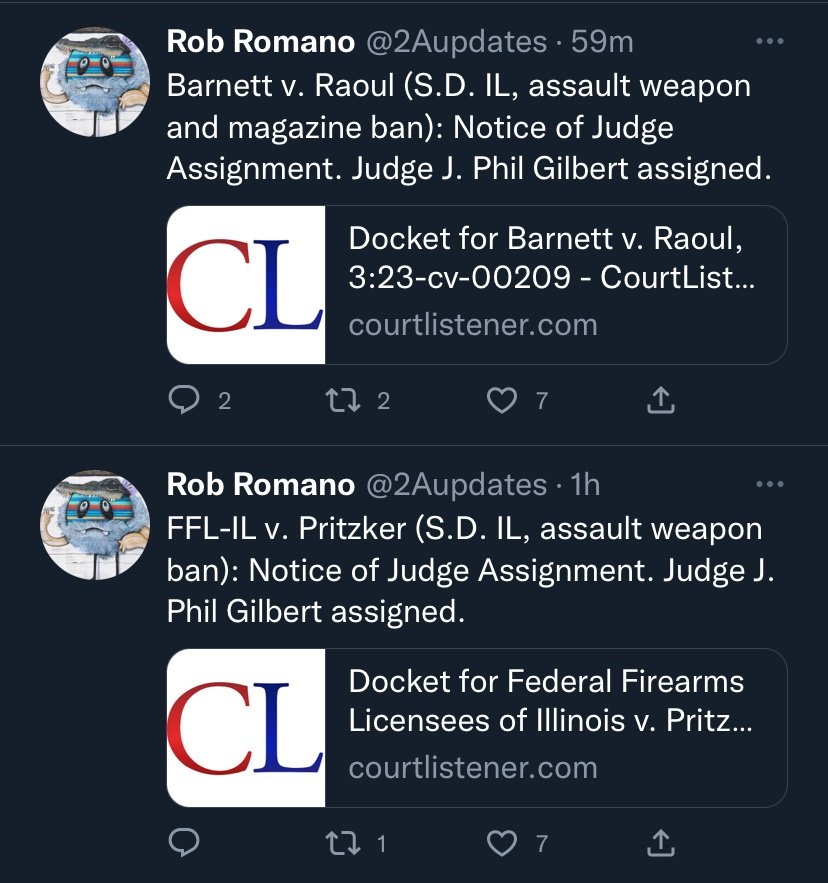Share the Barnett v. Raoul tweet

(660, 400)
